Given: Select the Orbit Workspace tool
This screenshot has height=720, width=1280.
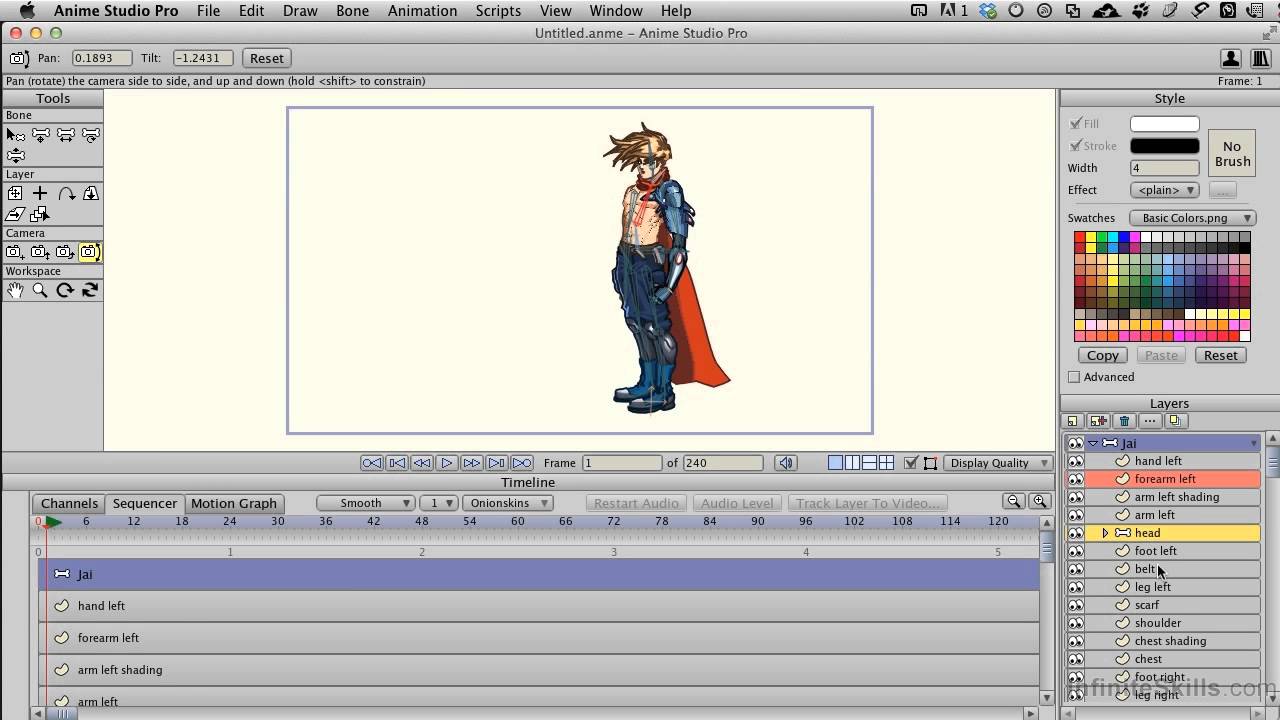Looking at the screenshot, I should coord(90,290).
